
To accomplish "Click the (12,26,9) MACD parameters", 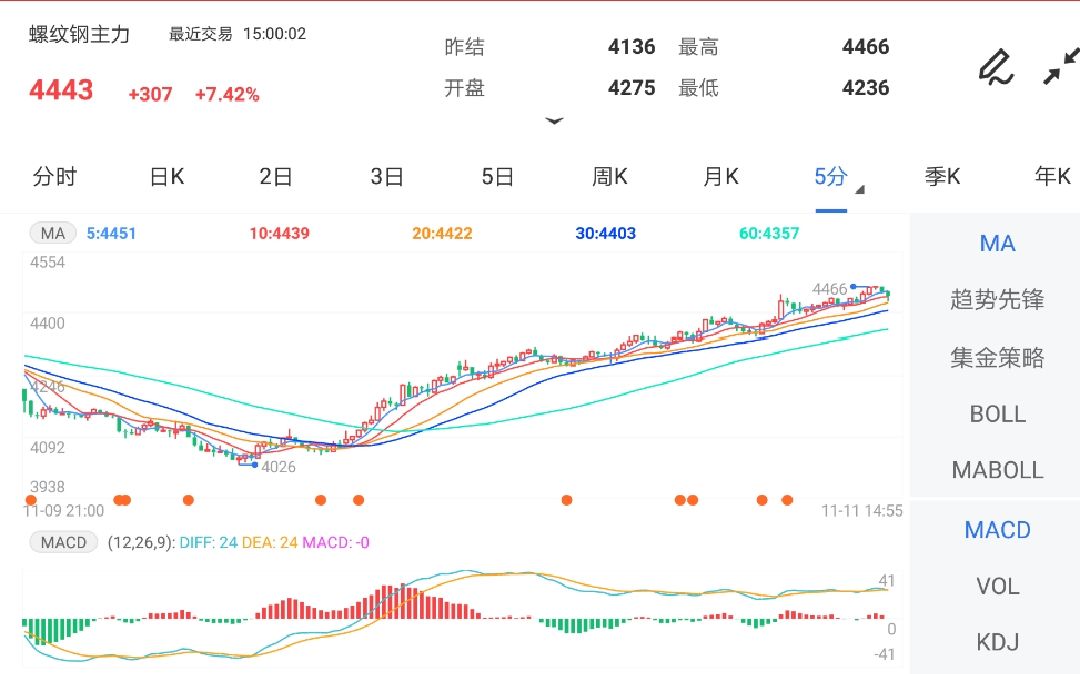I will click(x=141, y=543).
